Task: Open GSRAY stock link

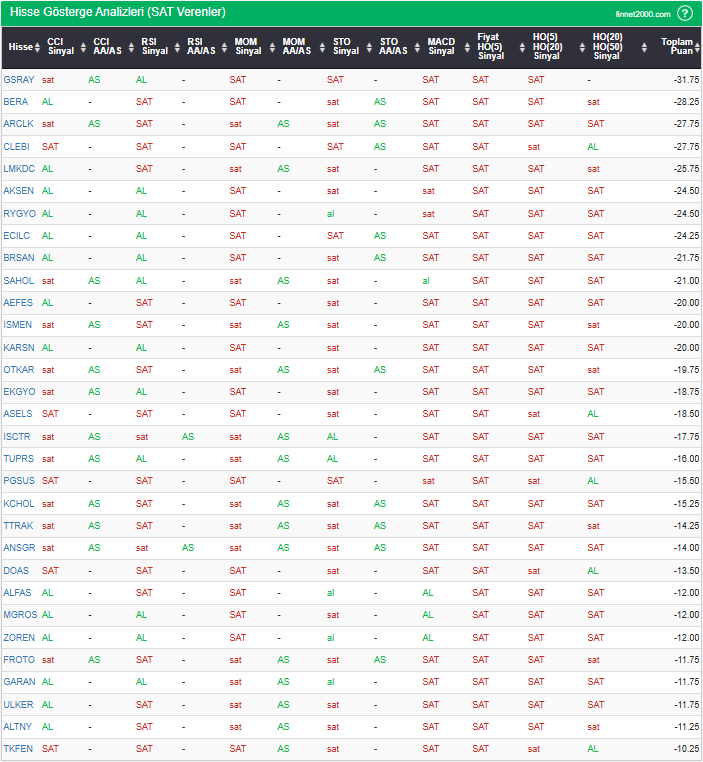Action: [19, 80]
